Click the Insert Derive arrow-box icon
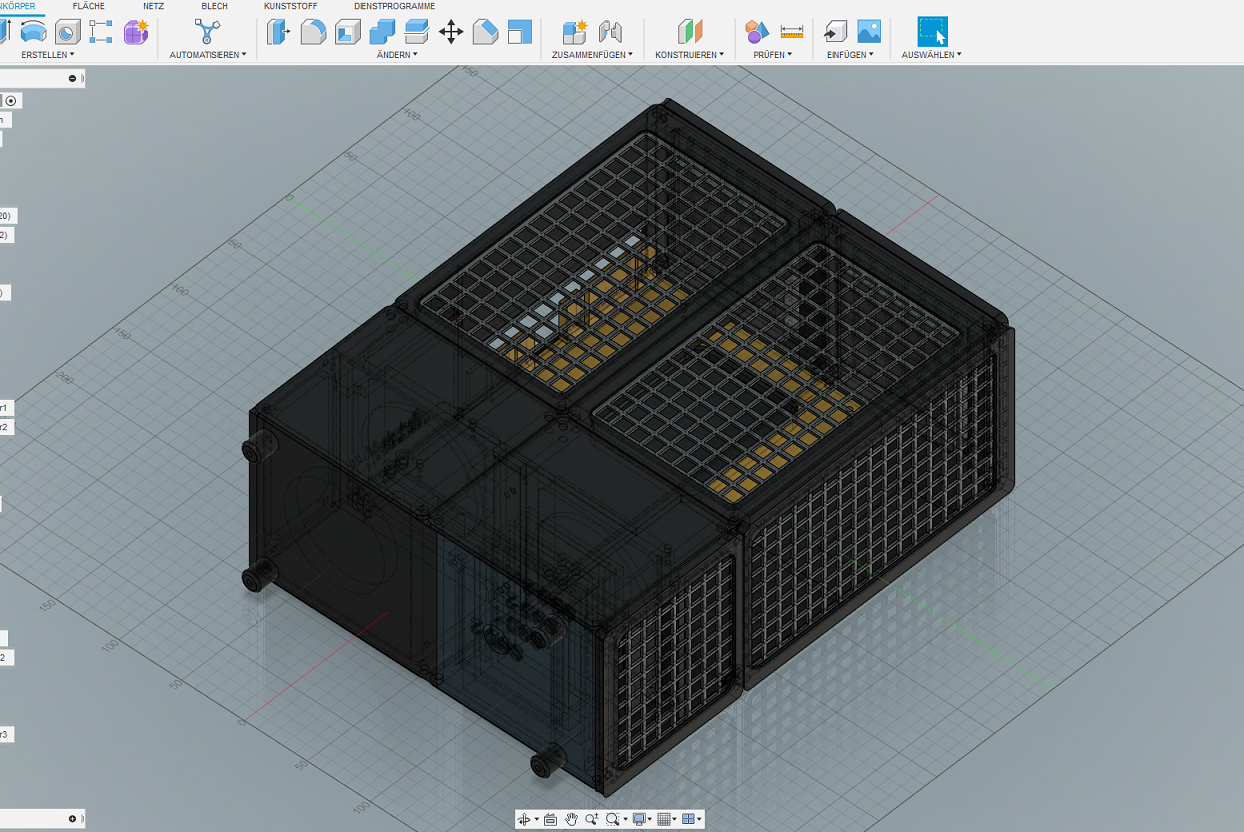 (835, 32)
